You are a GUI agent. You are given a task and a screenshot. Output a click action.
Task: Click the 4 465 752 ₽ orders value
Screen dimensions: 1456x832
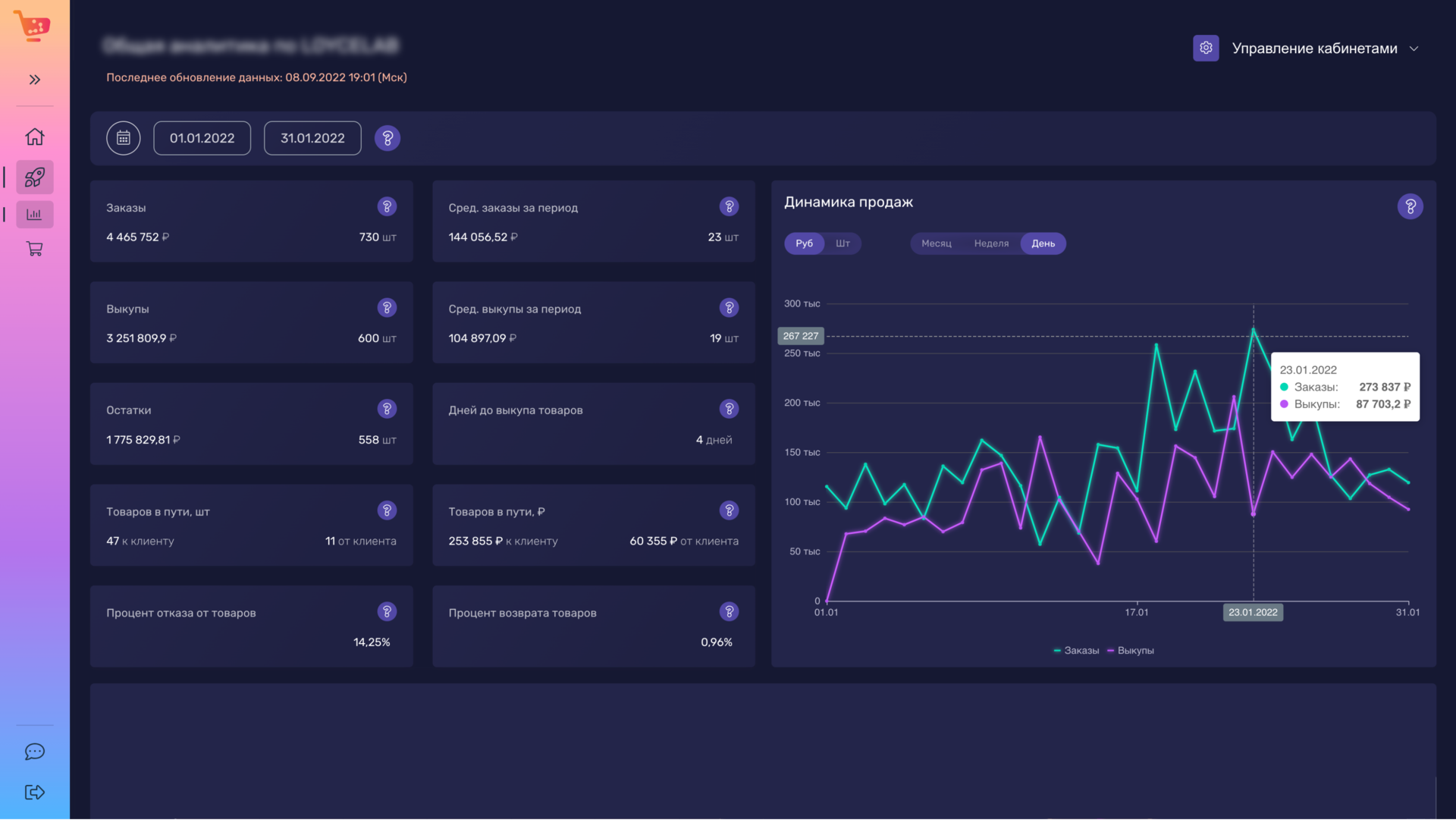(x=138, y=237)
